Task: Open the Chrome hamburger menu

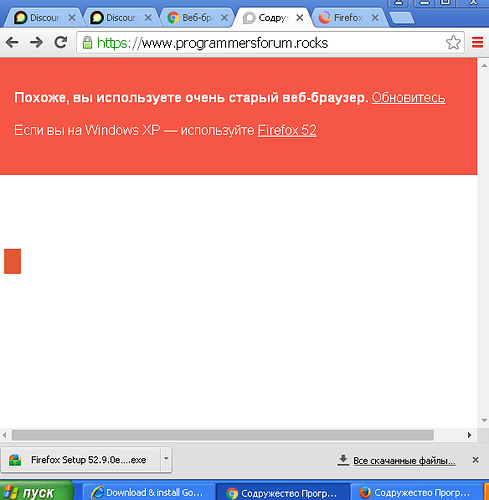Action: pyautogui.click(x=477, y=43)
